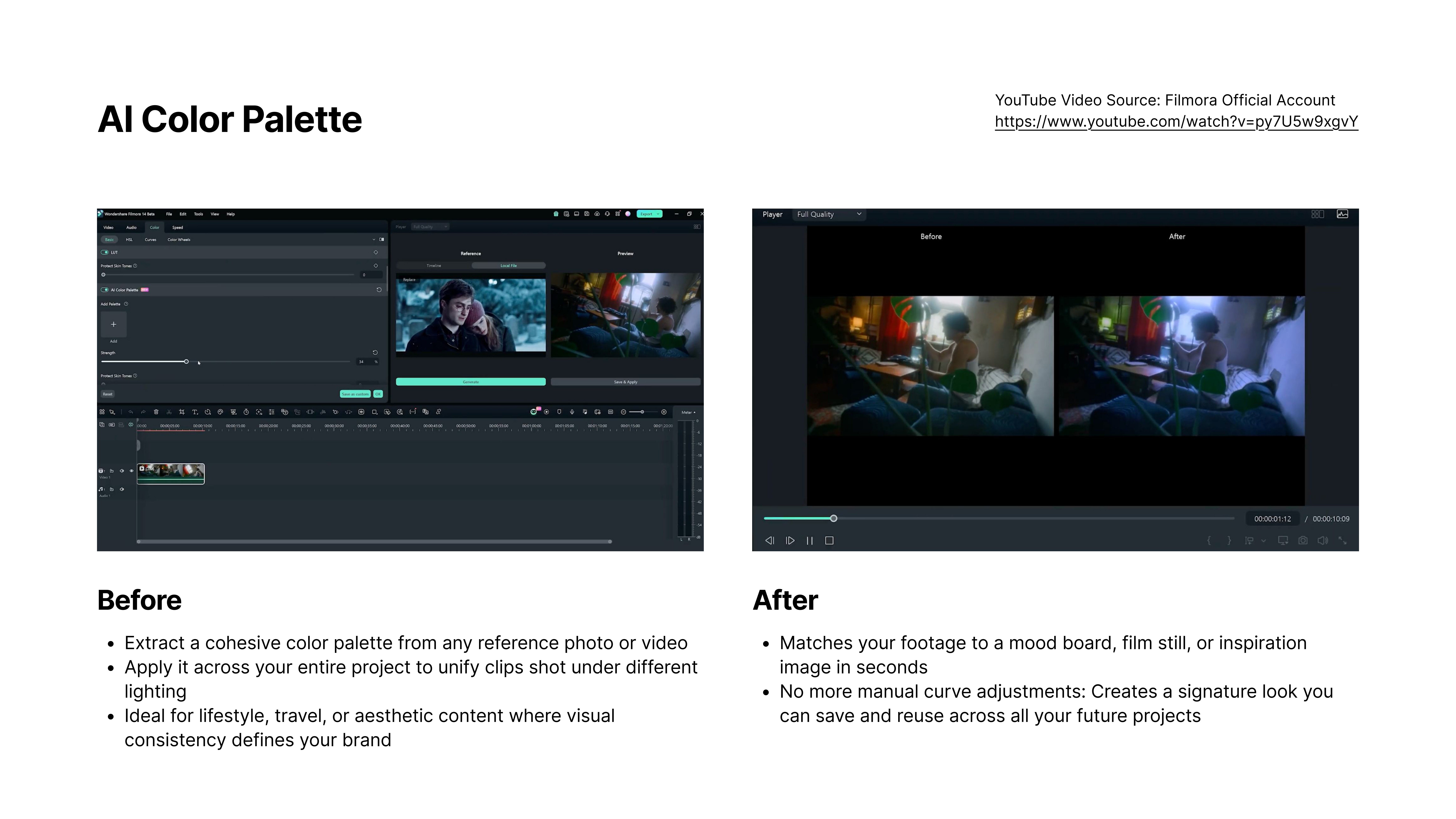Click the delete trash icon in timeline toolbar
The height and width of the screenshot is (819, 1456).
[156, 412]
